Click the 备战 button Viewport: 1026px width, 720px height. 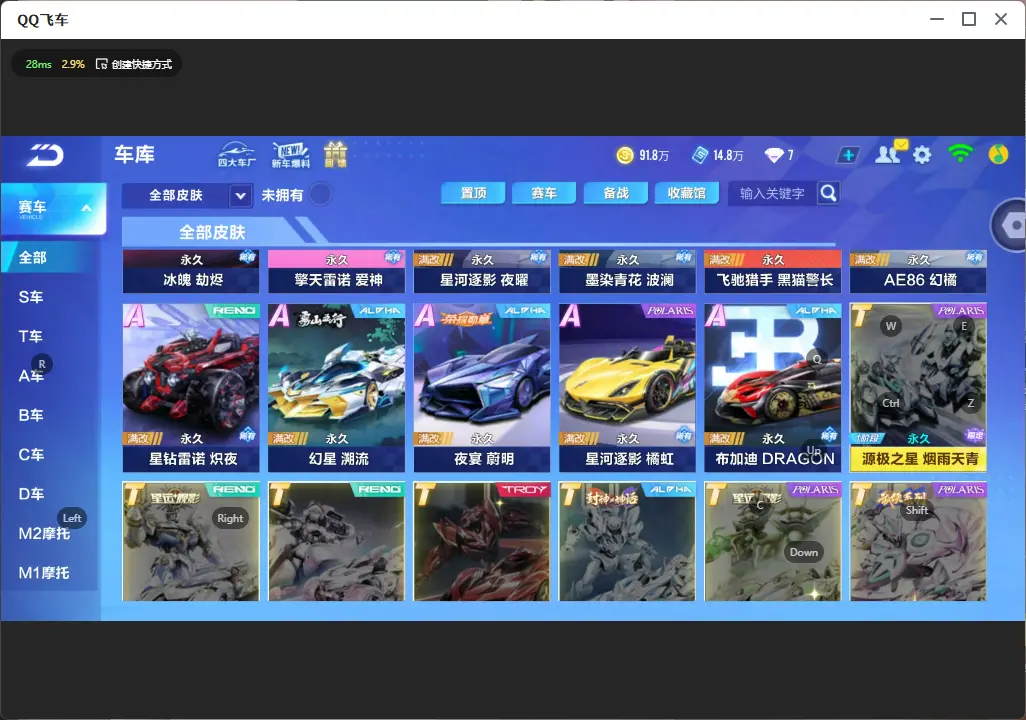point(616,193)
